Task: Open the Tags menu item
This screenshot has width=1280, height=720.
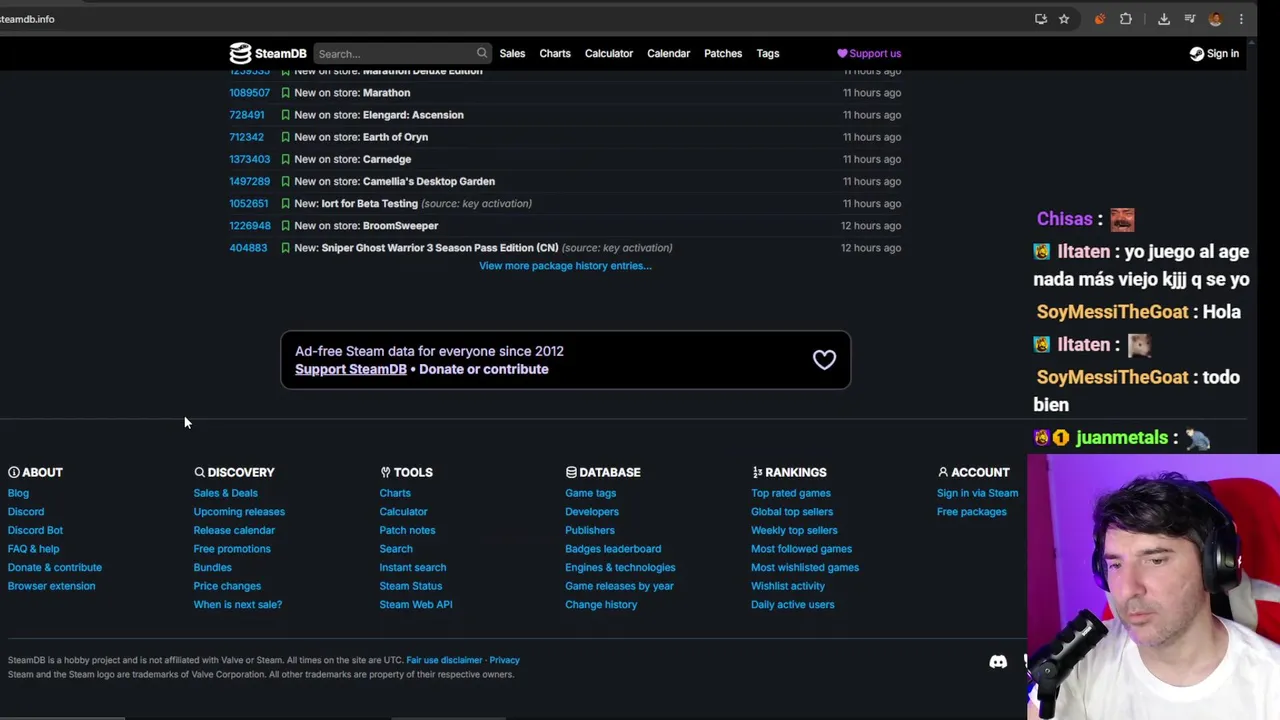Action: 768,53
